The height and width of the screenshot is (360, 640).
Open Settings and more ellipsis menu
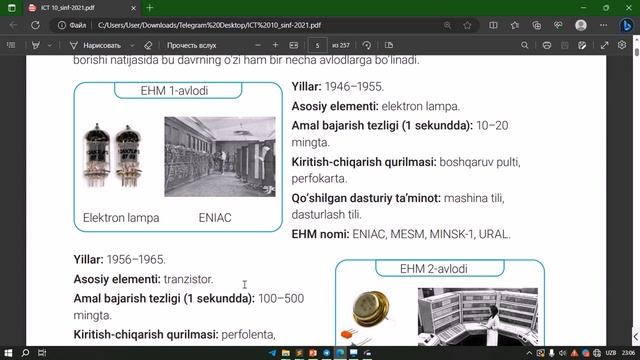(x=603, y=25)
